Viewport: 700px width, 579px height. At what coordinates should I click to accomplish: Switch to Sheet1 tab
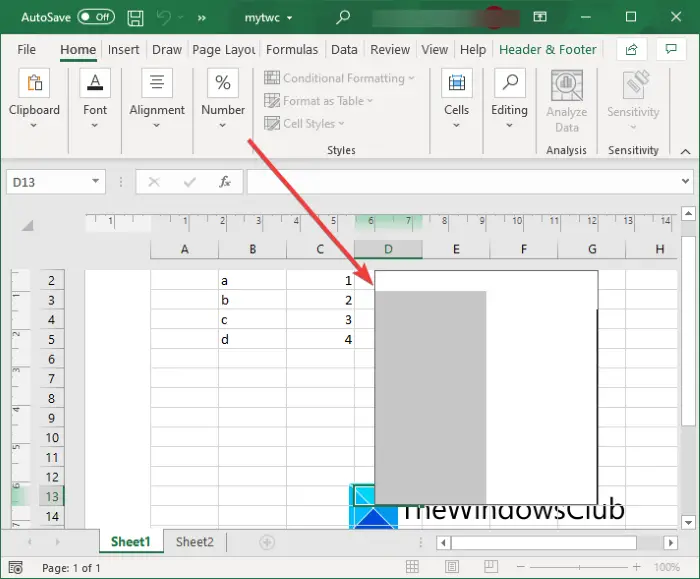point(131,542)
